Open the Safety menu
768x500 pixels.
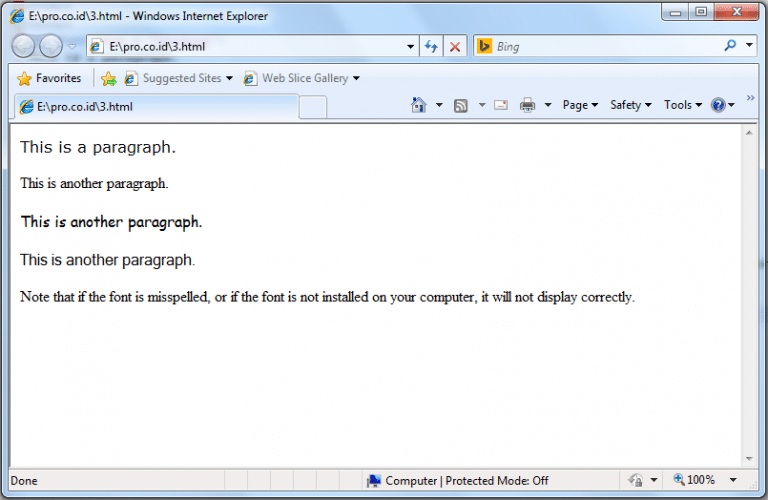(630, 105)
